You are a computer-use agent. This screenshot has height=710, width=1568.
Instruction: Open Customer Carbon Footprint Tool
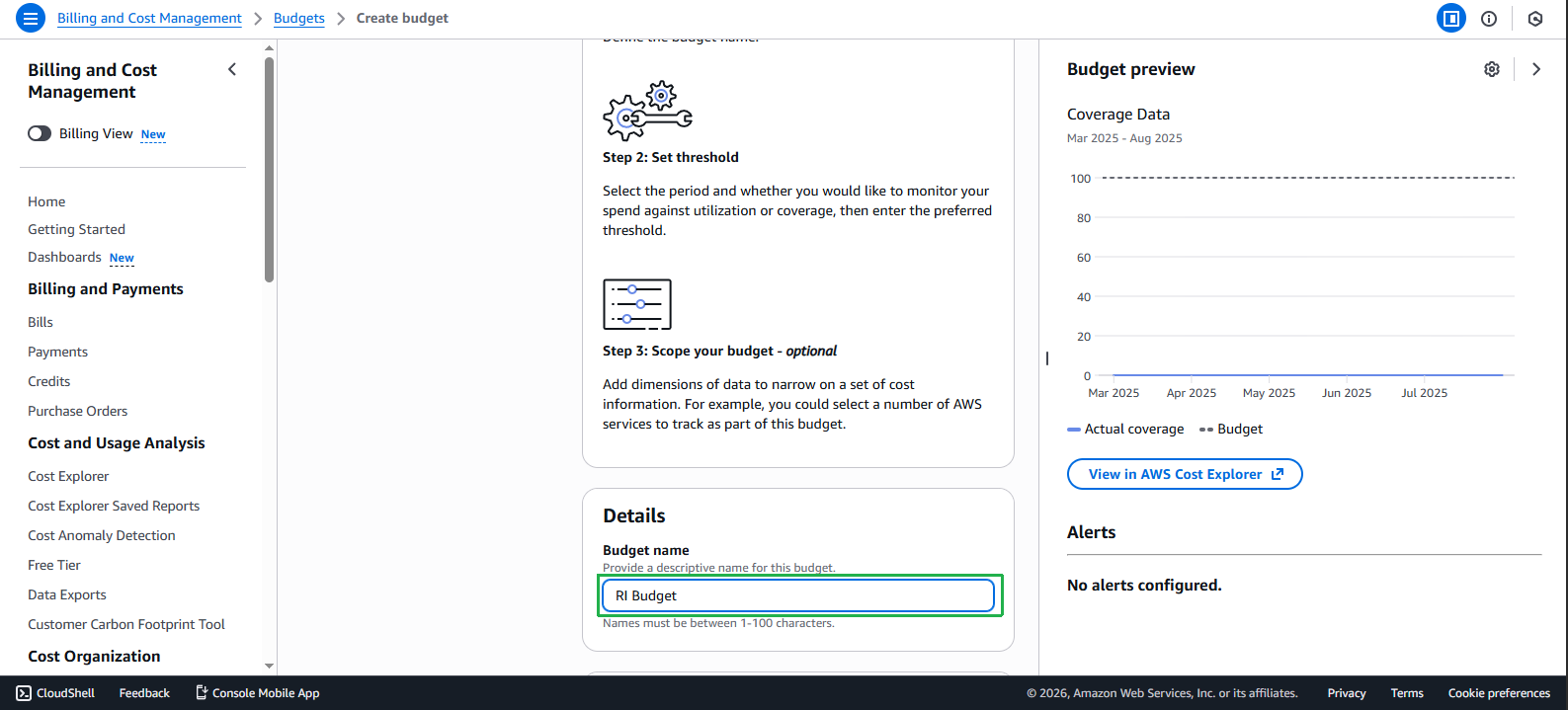tap(126, 624)
